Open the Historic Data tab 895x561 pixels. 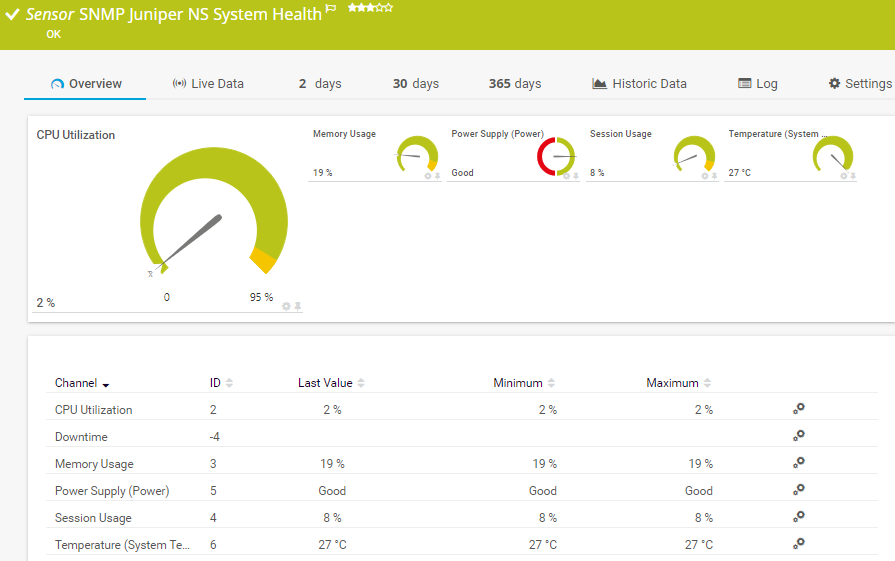[x=639, y=84]
